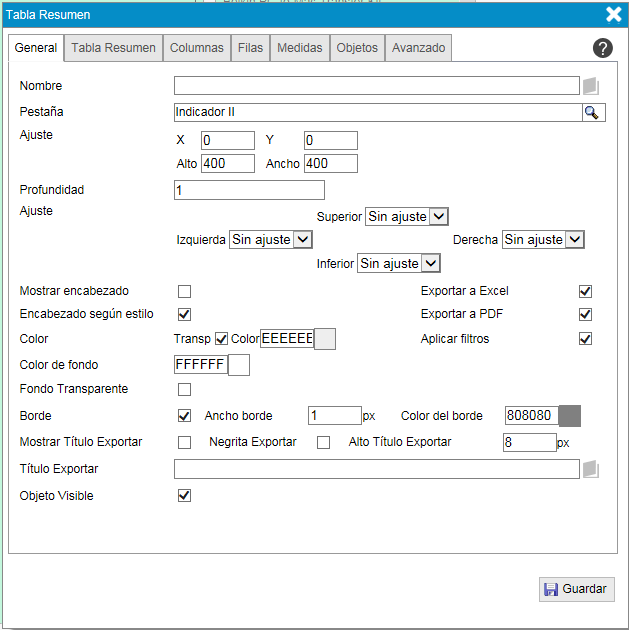Open the Color de fondo white swatch

239,365
